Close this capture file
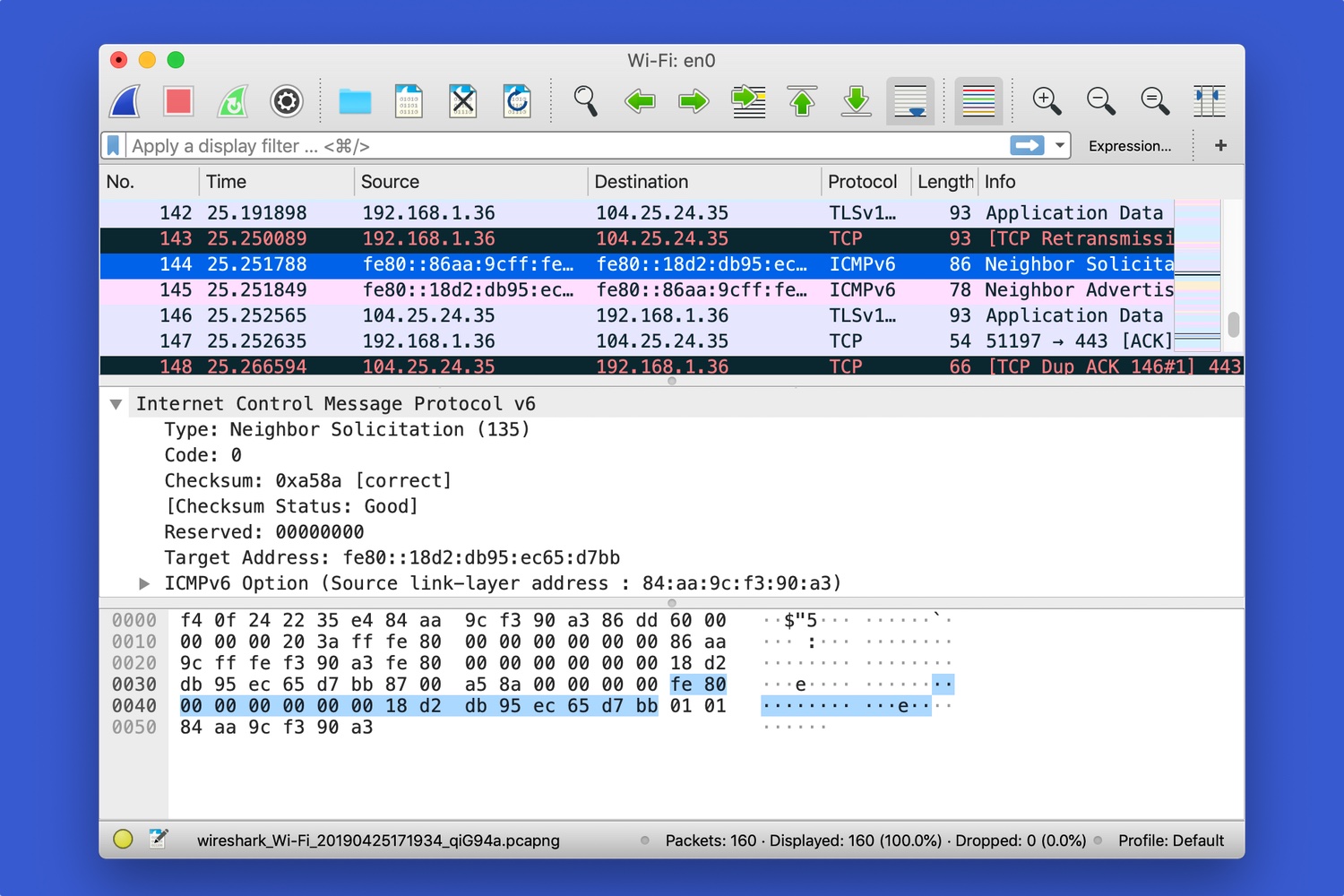Viewport: 1344px width, 896px height. point(463,101)
